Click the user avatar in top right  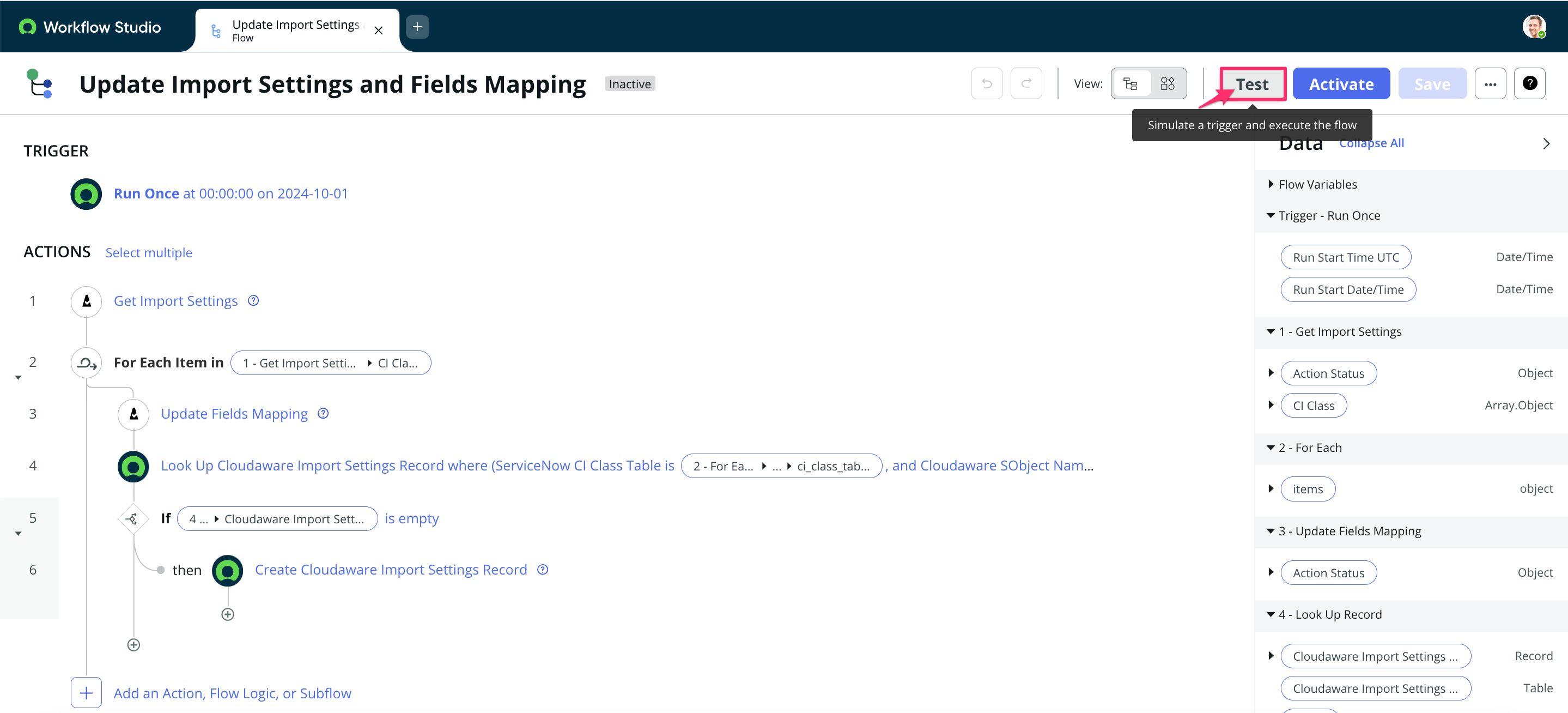coord(1535,26)
